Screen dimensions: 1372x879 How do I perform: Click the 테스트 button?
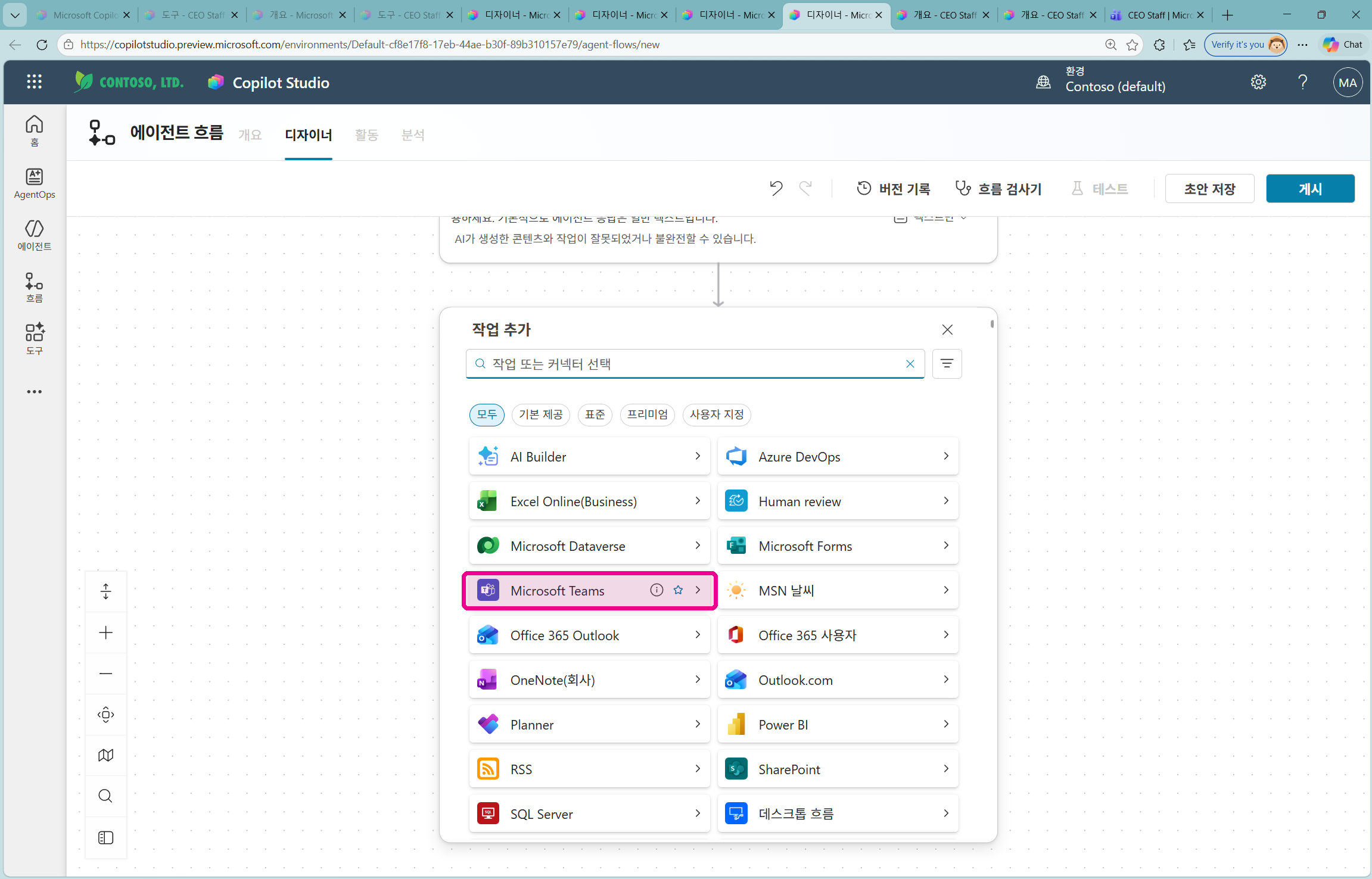(x=1099, y=189)
